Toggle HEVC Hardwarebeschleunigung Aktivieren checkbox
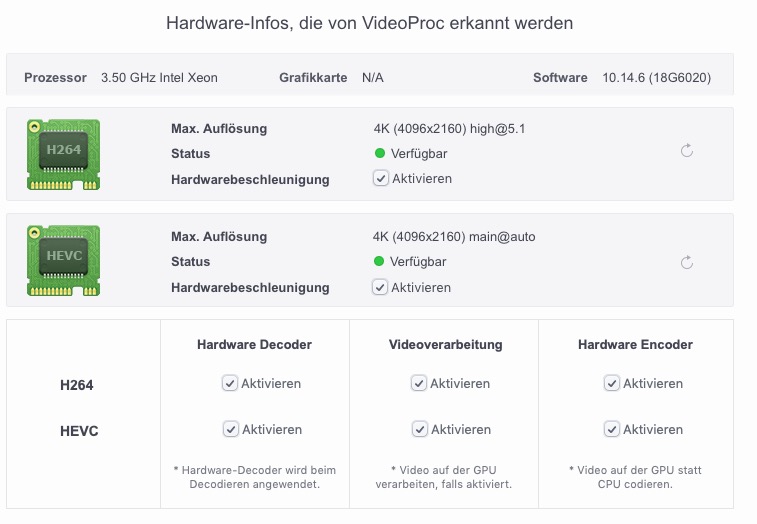Viewport: 757px width, 524px height. coord(379,287)
